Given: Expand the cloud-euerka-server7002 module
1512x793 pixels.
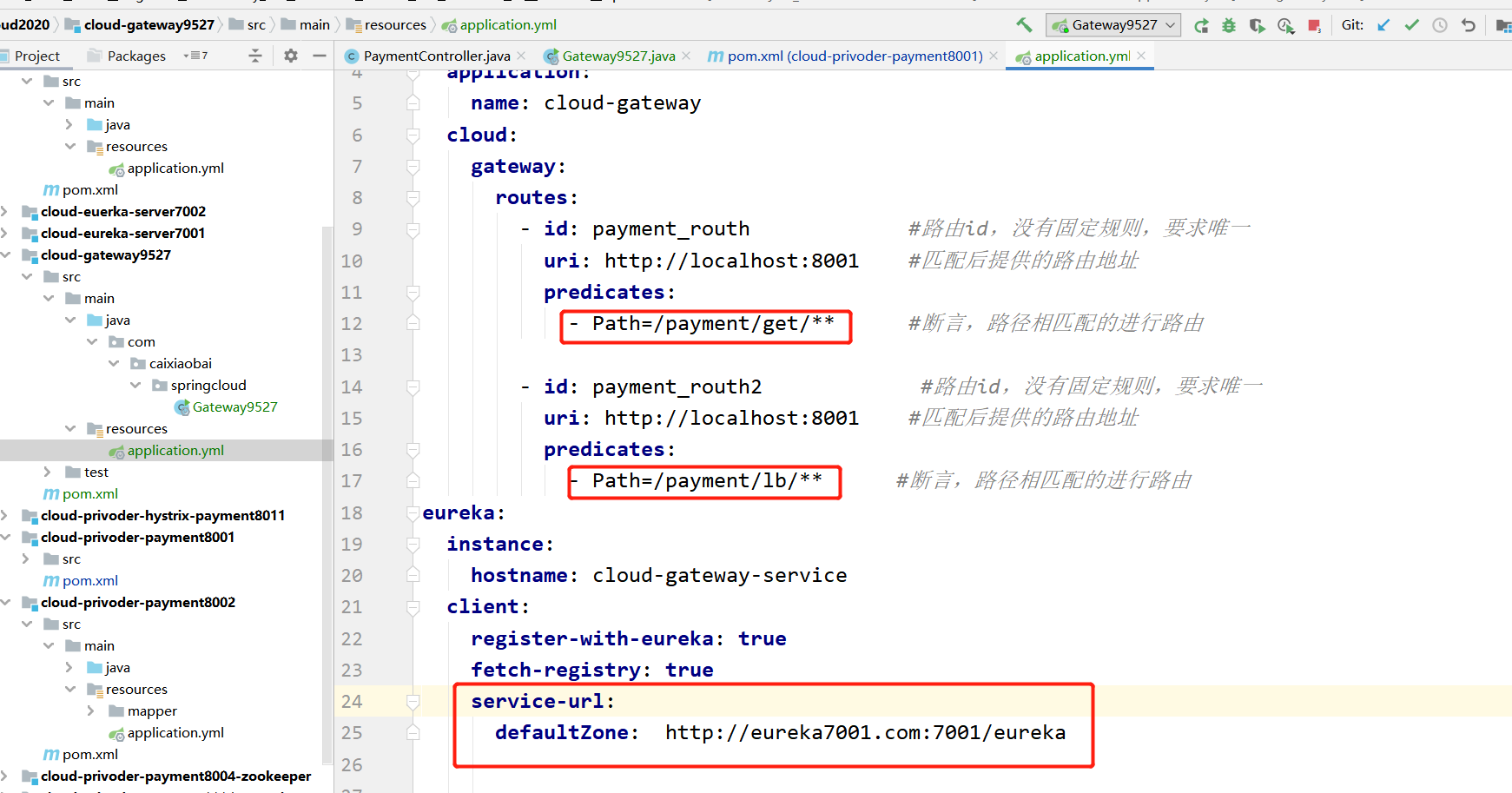Looking at the screenshot, I should pyautogui.click(x=6, y=211).
